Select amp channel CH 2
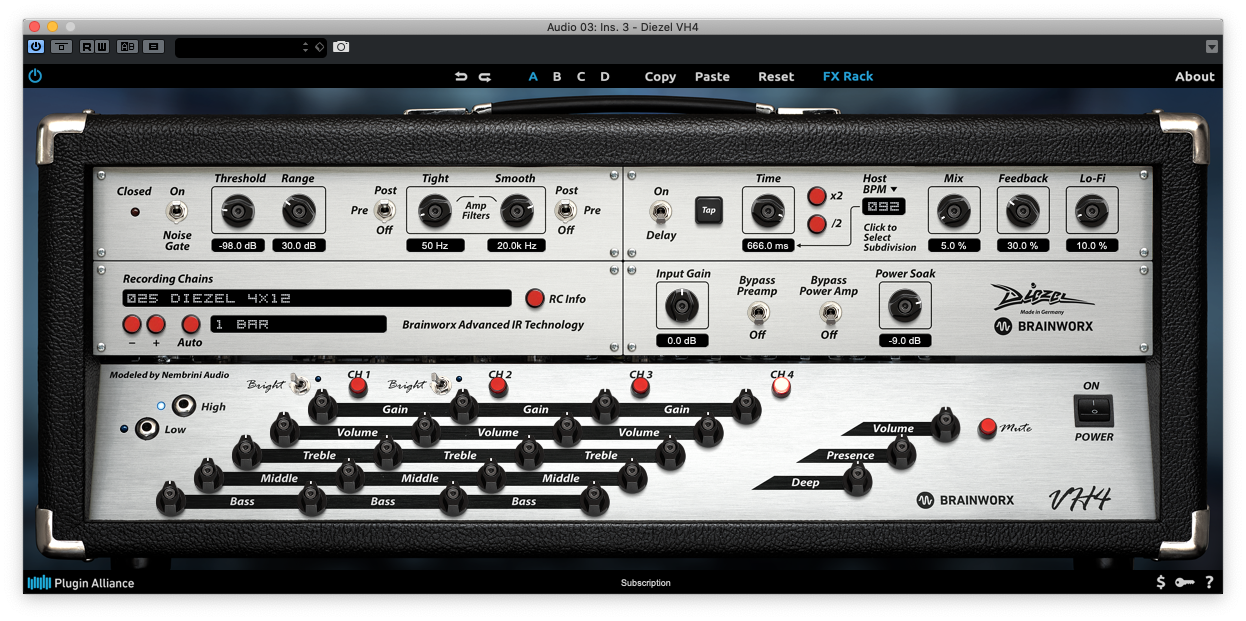 tap(499, 388)
